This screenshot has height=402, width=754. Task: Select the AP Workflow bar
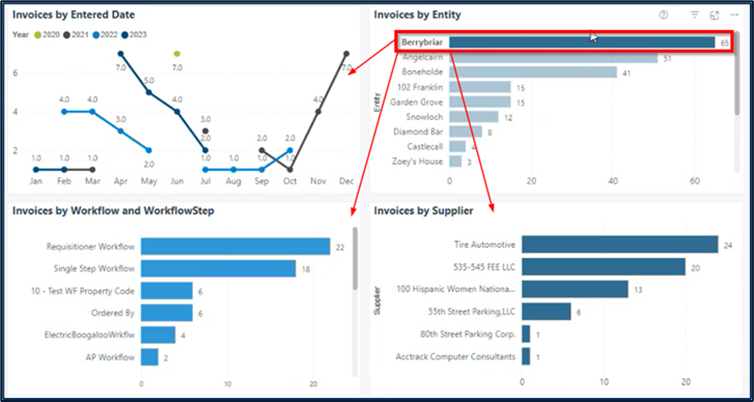click(x=150, y=357)
